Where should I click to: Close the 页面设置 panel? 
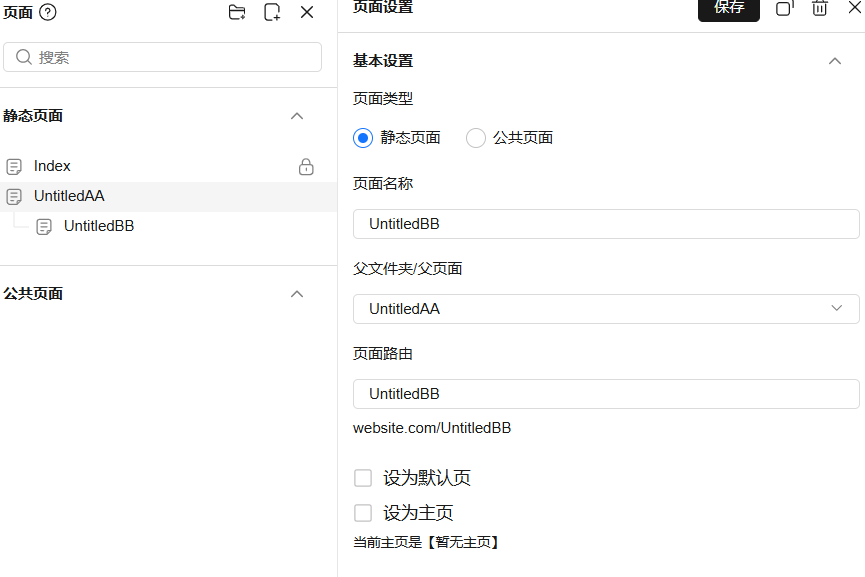pyautogui.click(x=855, y=8)
